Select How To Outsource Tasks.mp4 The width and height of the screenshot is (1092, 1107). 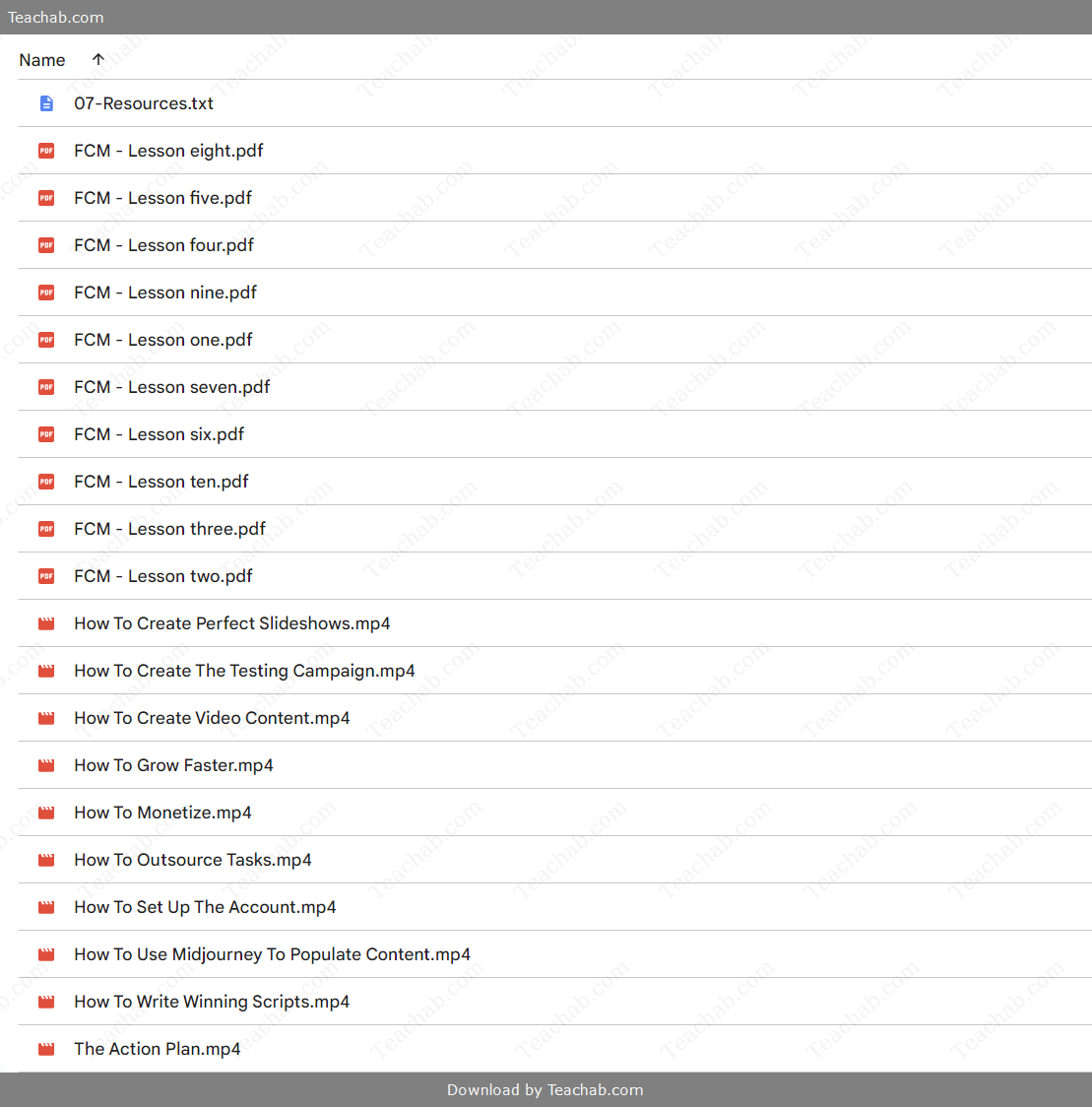tap(193, 861)
